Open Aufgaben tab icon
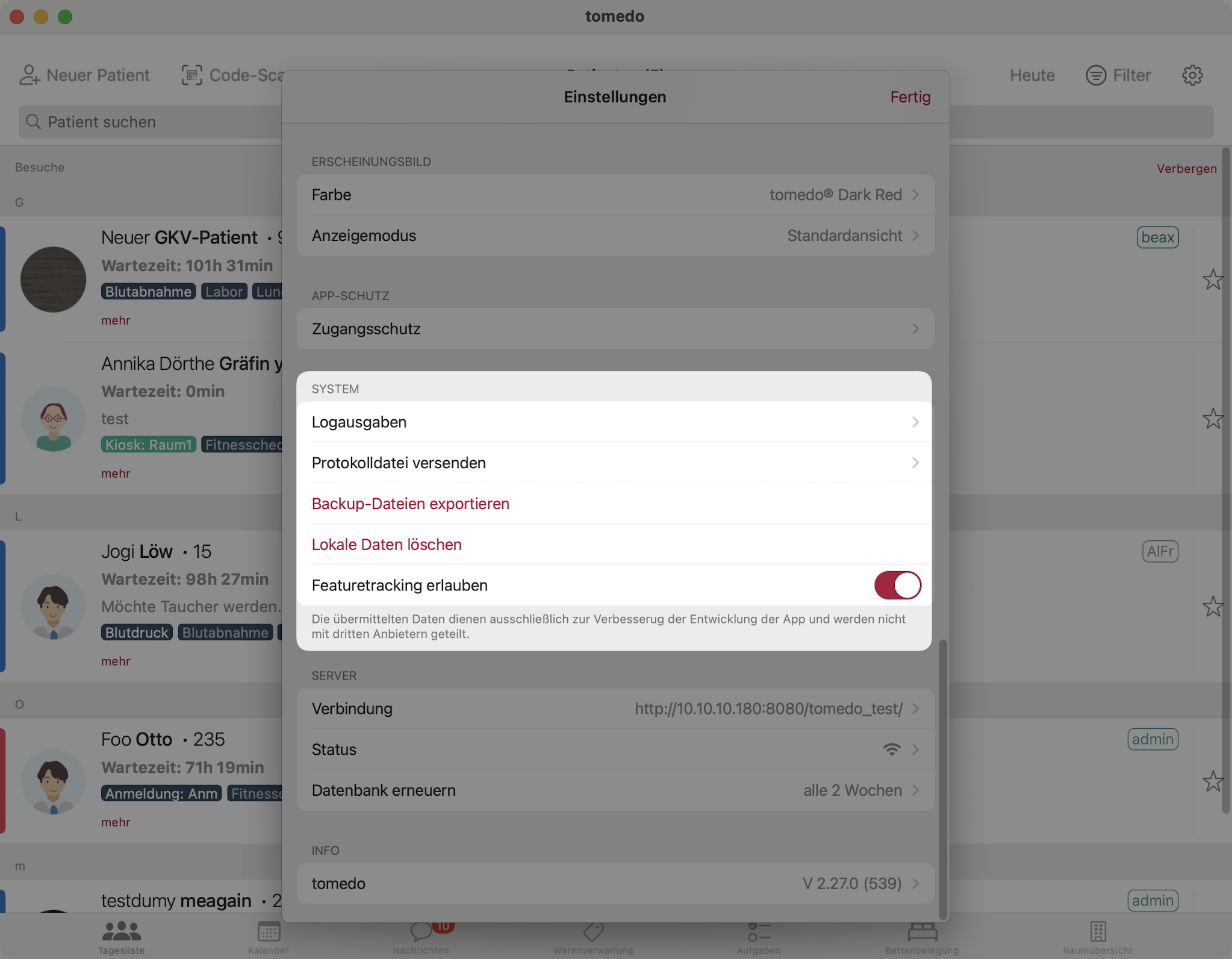The height and width of the screenshot is (959, 1232). coord(759,931)
